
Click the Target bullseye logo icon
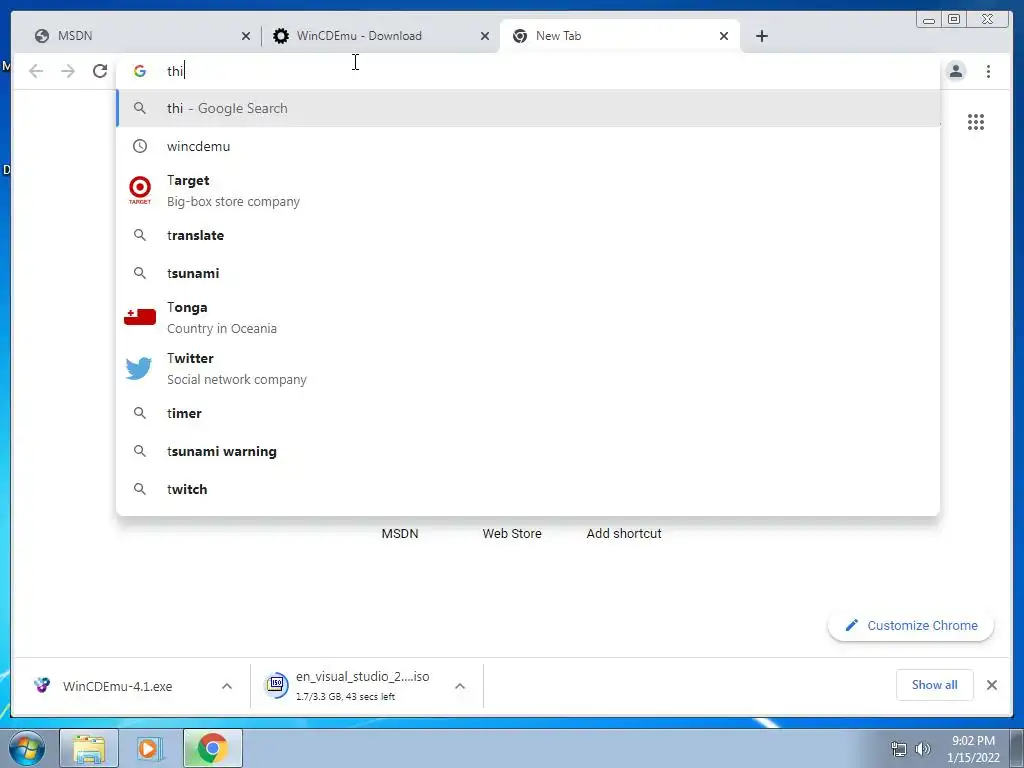click(140, 190)
